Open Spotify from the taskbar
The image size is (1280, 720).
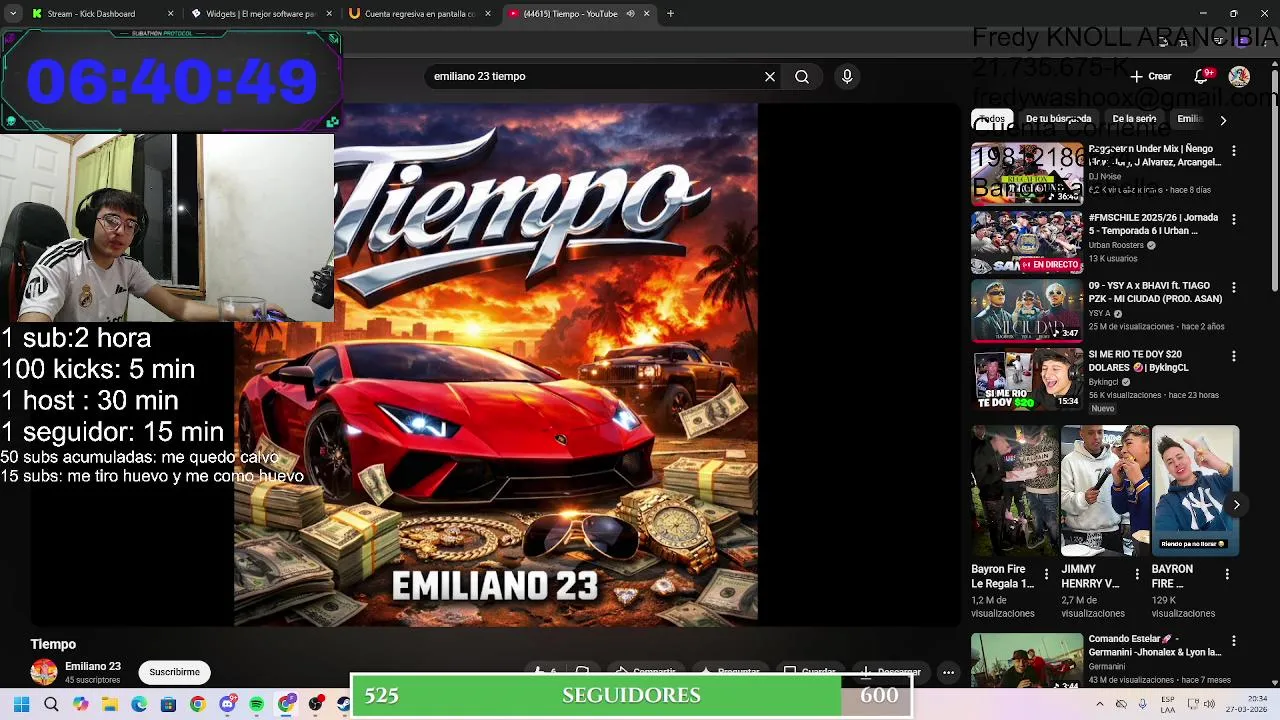coord(257,705)
